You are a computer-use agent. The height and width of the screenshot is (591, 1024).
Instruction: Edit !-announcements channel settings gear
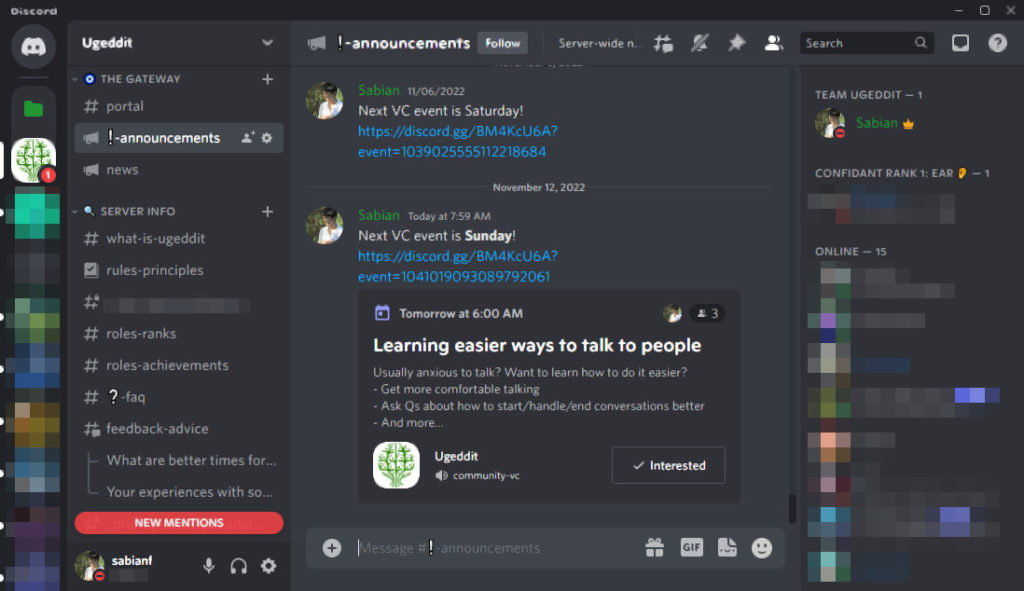point(266,138)
